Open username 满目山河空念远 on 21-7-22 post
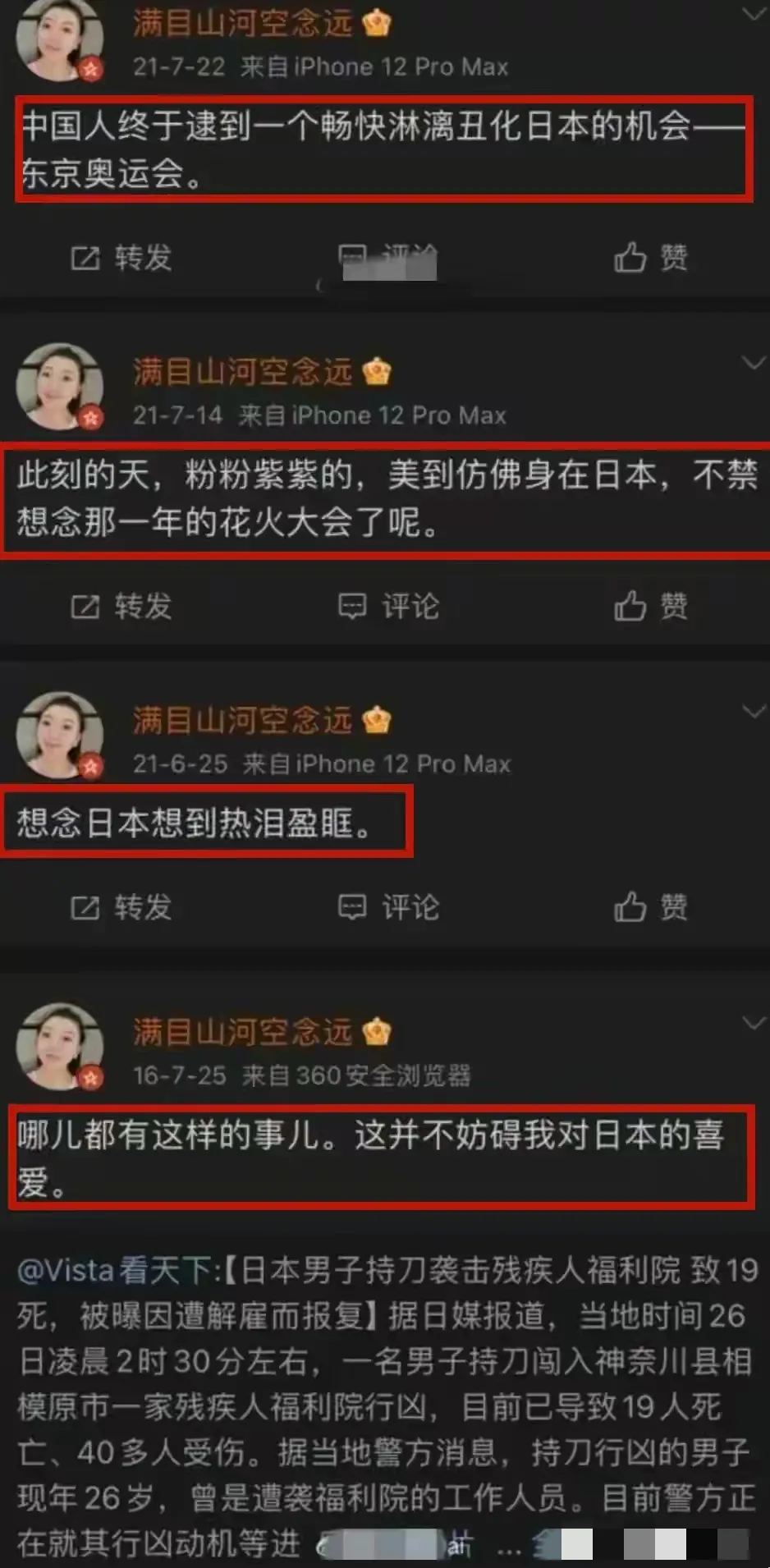The width and height of the screenshot is (770, 1568). (242, 23)
